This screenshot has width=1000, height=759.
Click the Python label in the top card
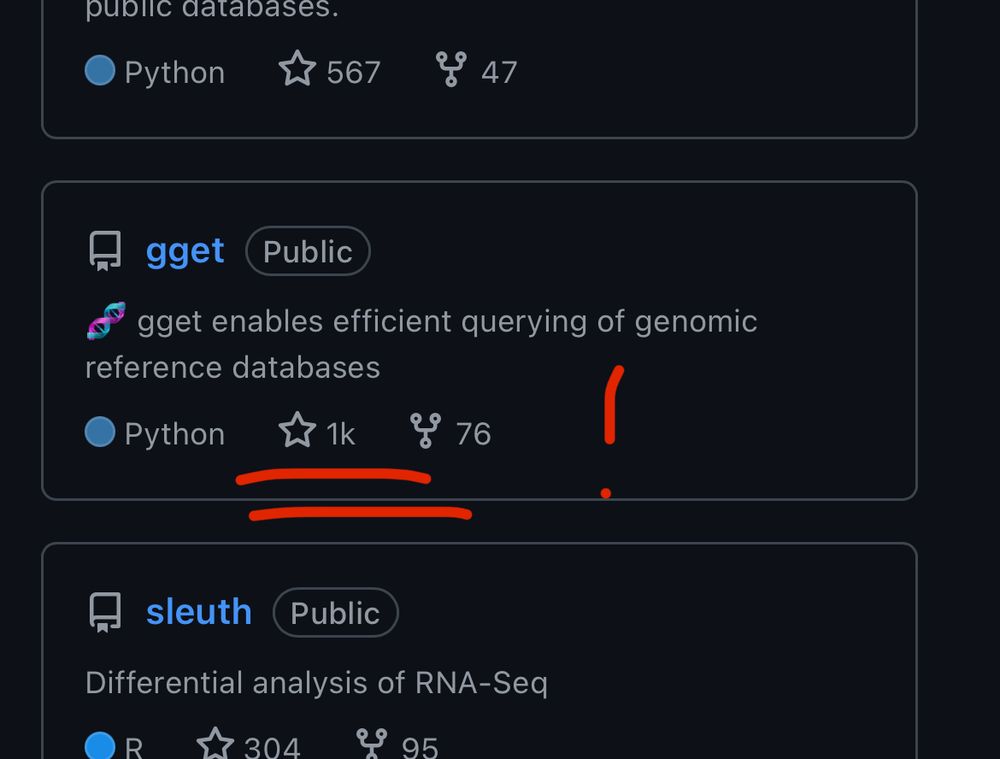click(x=175, y=73)
